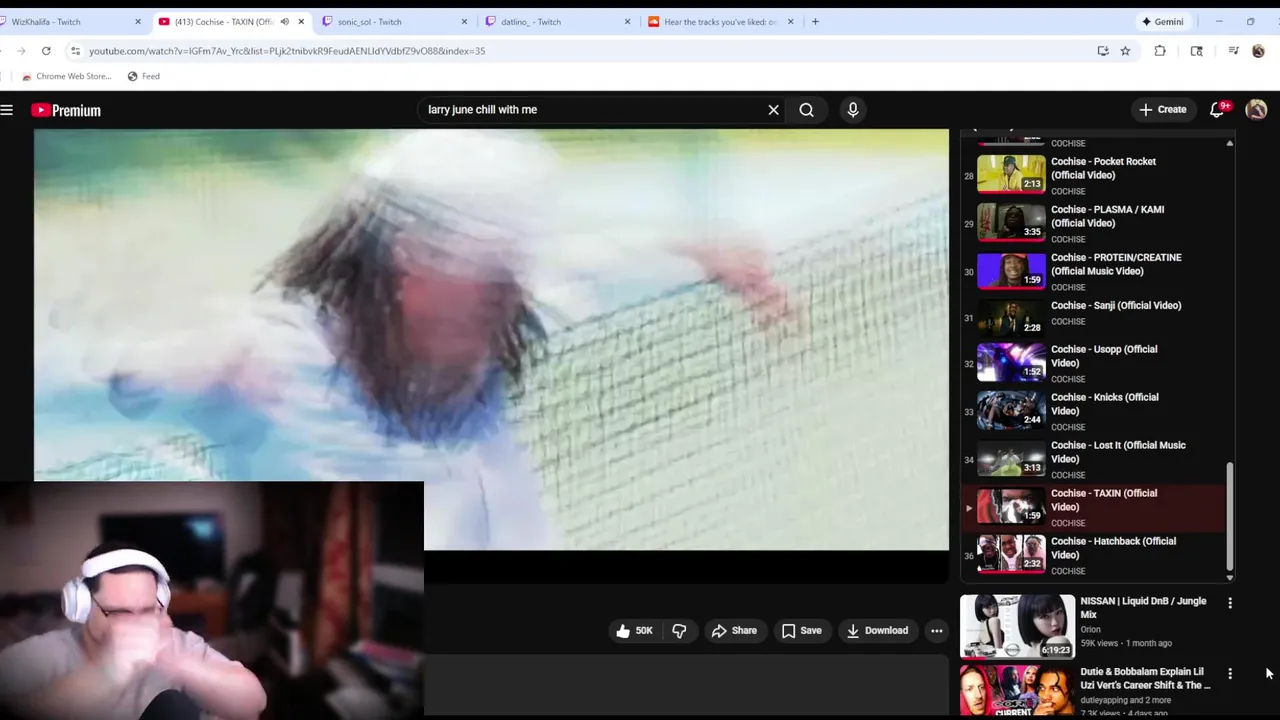Play Cochise - Pocket Rocket from playlist
The height and width of the screenshot is (720, 1280).
click(1095, 175)
